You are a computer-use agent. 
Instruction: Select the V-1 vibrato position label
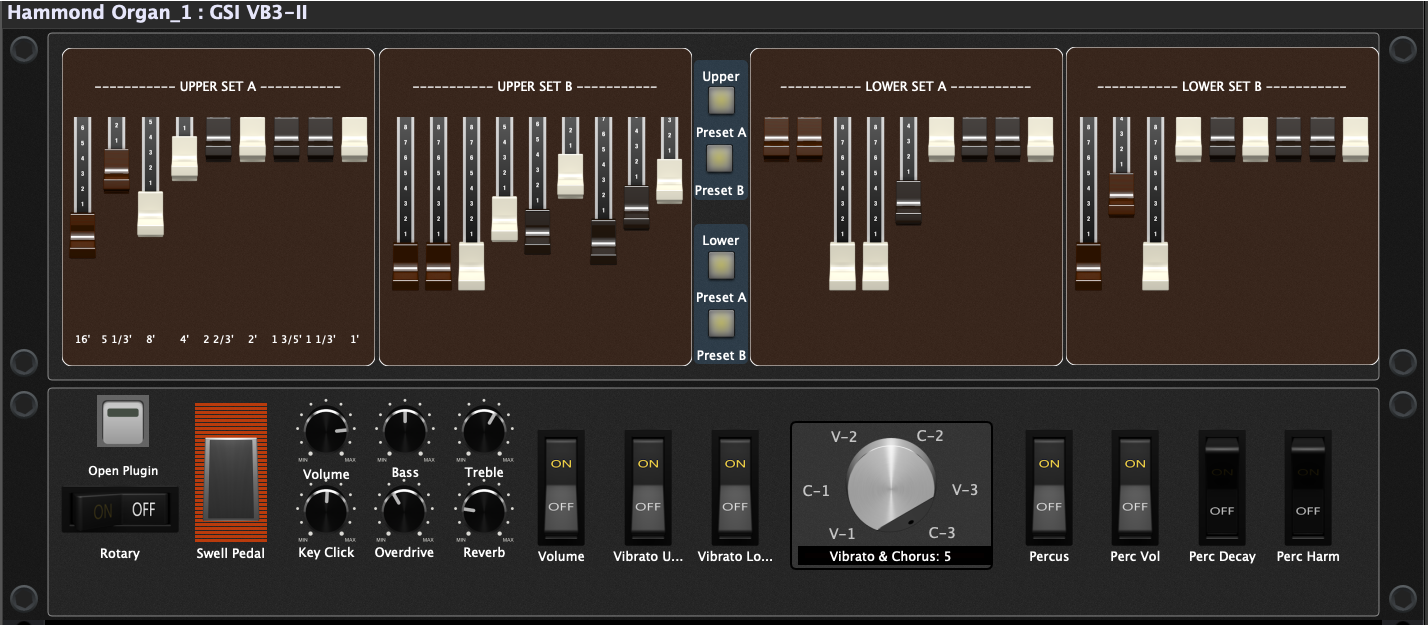(x=843, y=533)
